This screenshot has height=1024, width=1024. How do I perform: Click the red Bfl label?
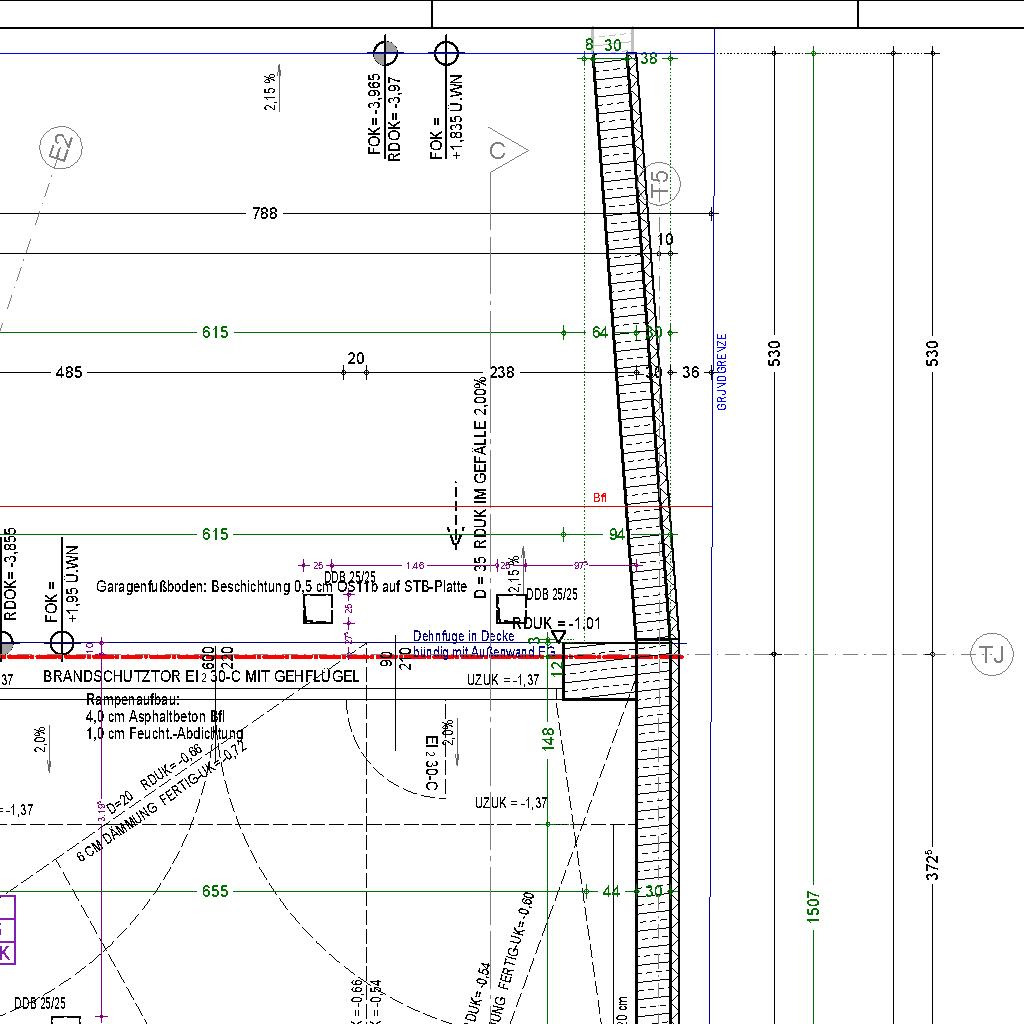tap(600, 497)
